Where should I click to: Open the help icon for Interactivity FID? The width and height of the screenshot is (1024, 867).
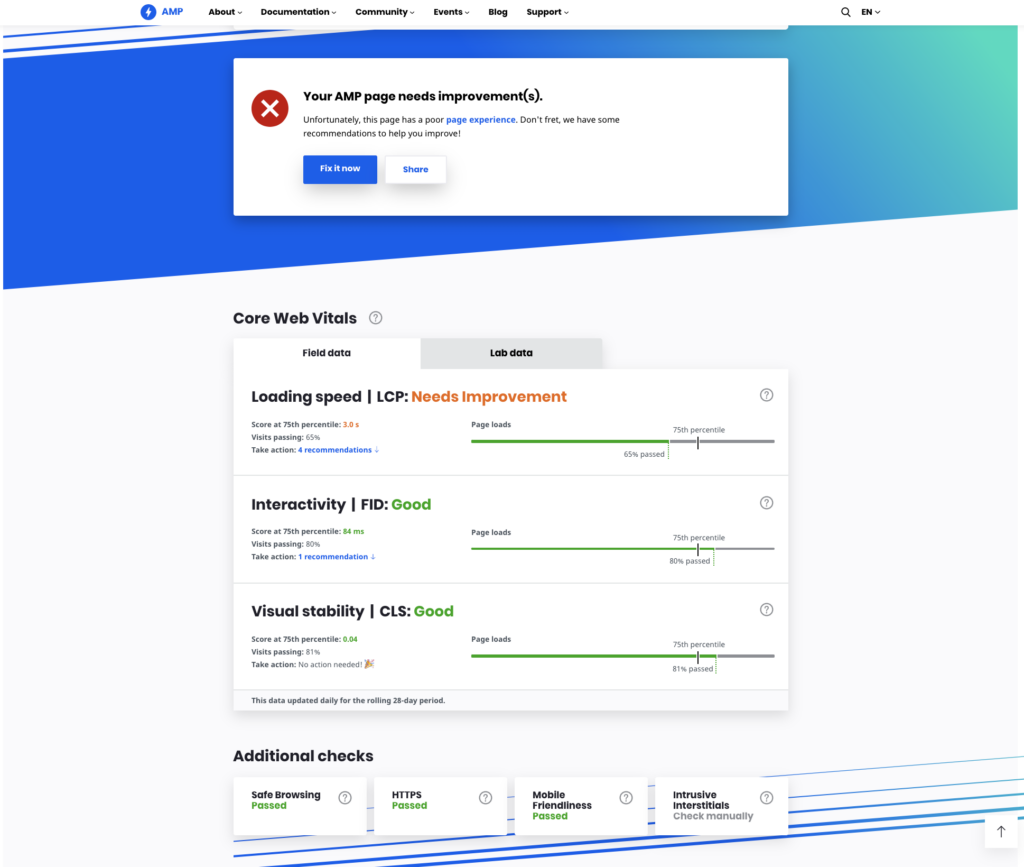click(x=767, y=503)
